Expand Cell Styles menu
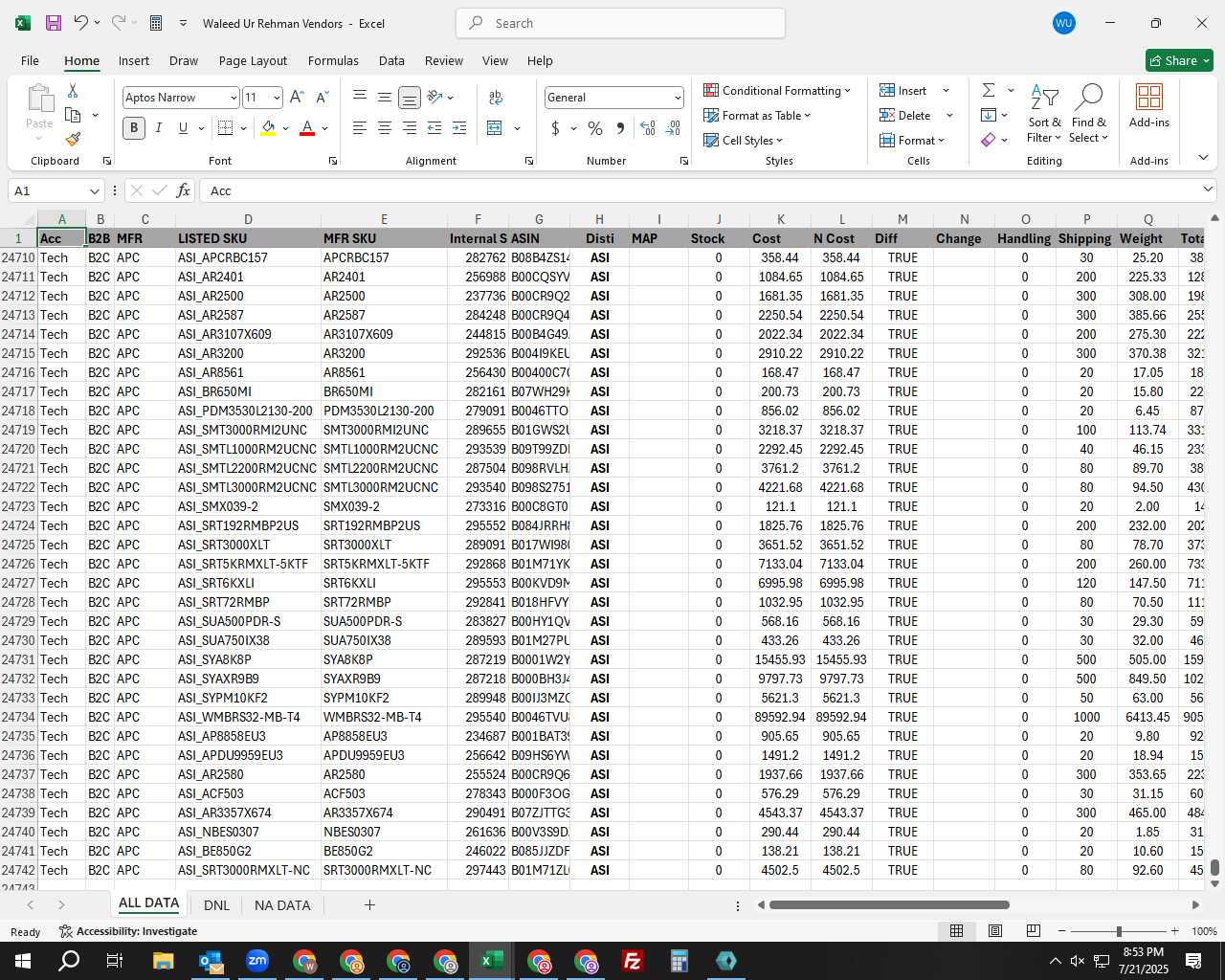Viewport: 1225px width, 980px height. (x=744, y=140)
